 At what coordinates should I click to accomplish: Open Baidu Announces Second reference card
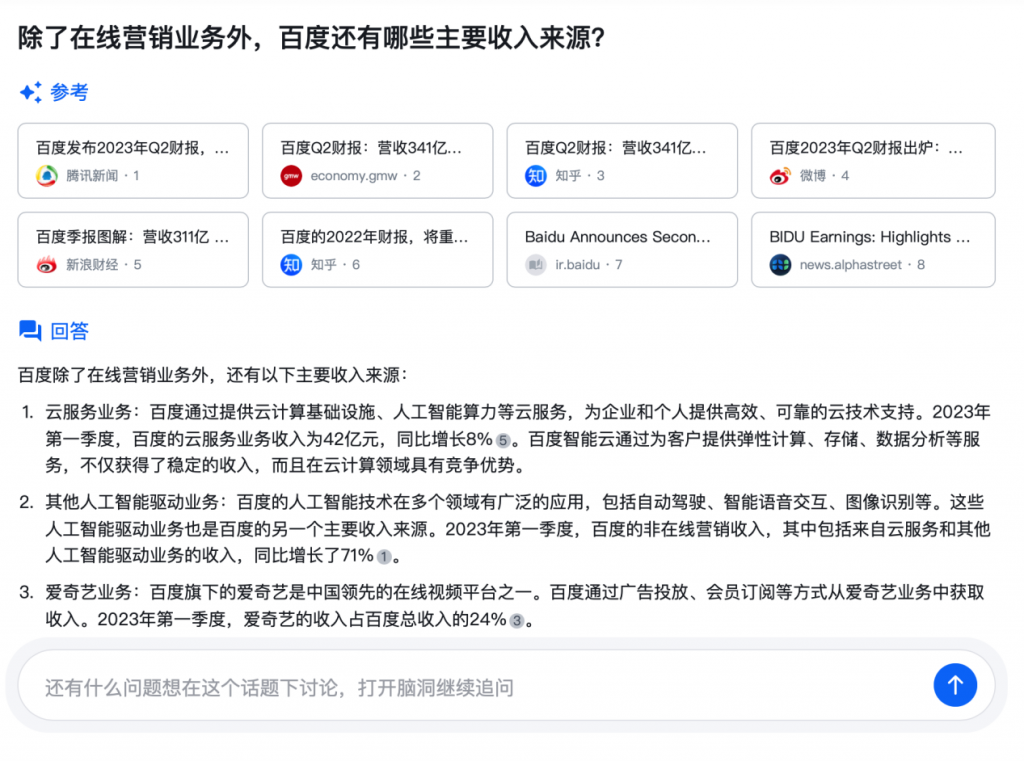[x=622, y=250]
